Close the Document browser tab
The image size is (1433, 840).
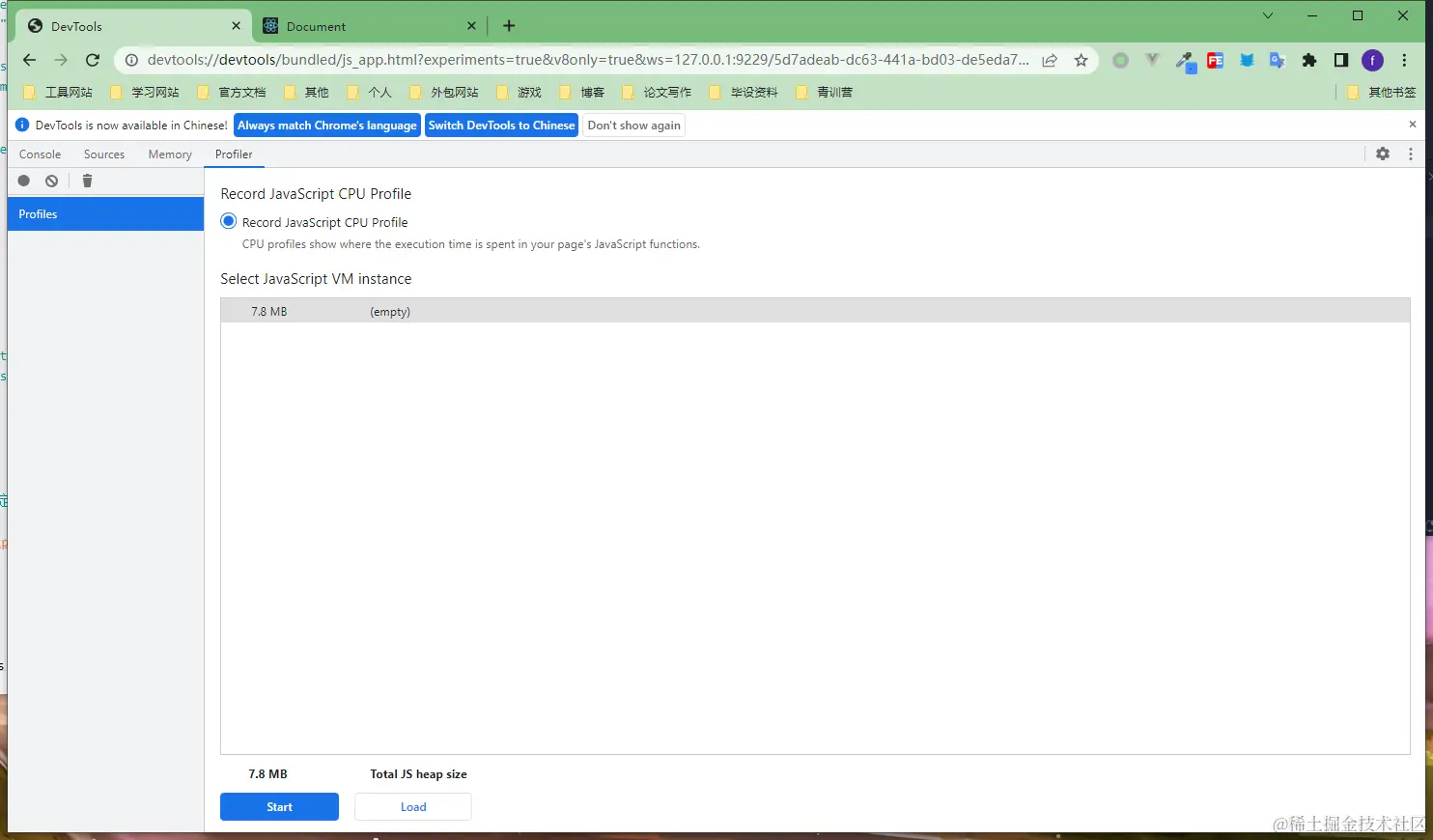tap(471, 26)
